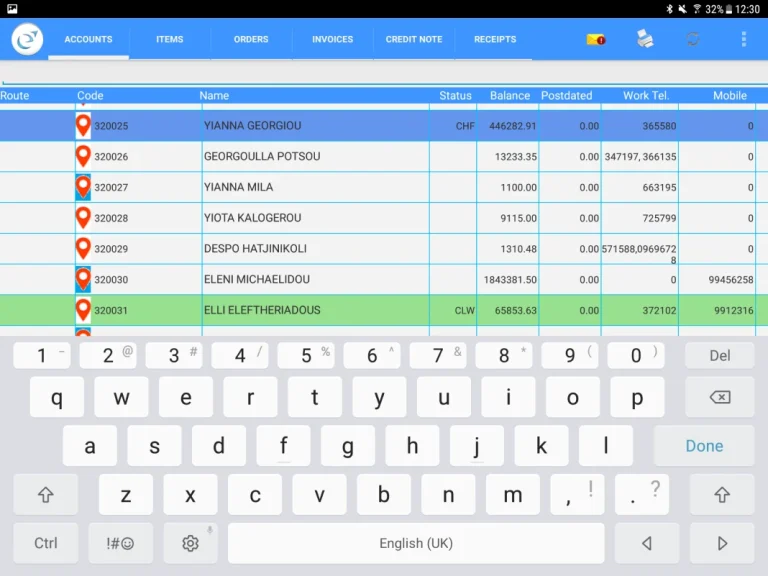Open the mail notification icon

pyautogui.click(x=596, y=39)
